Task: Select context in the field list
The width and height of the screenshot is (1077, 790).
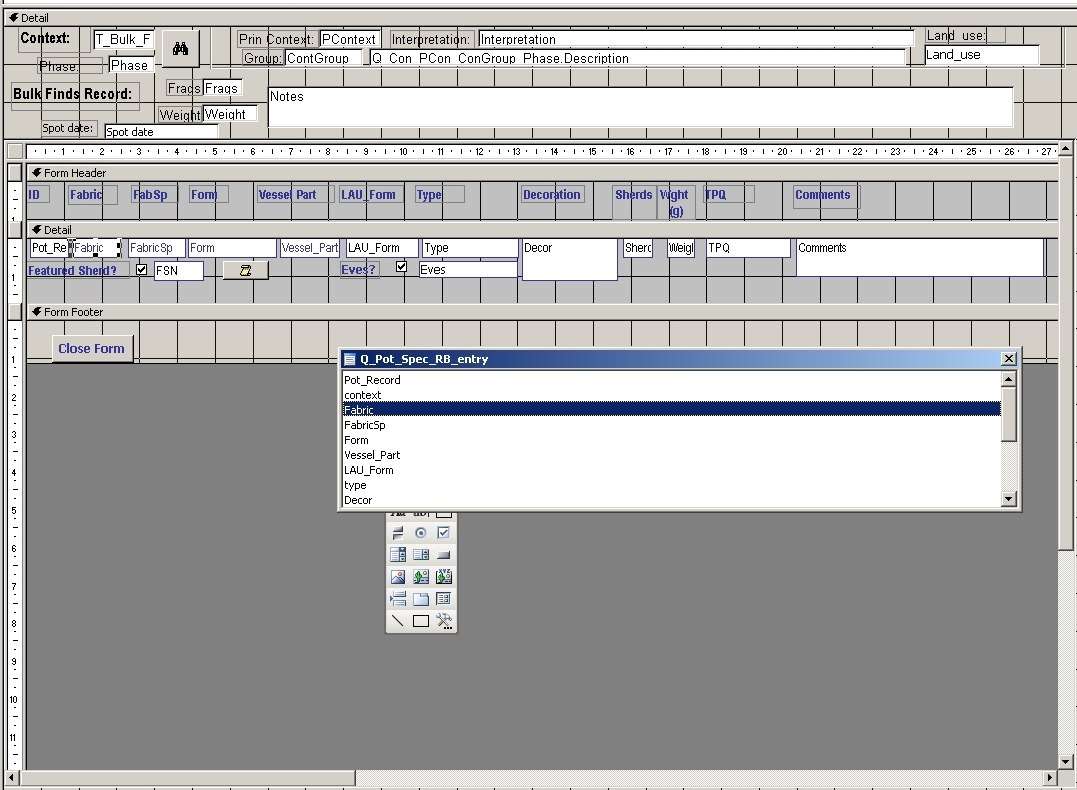Action: 671,395
